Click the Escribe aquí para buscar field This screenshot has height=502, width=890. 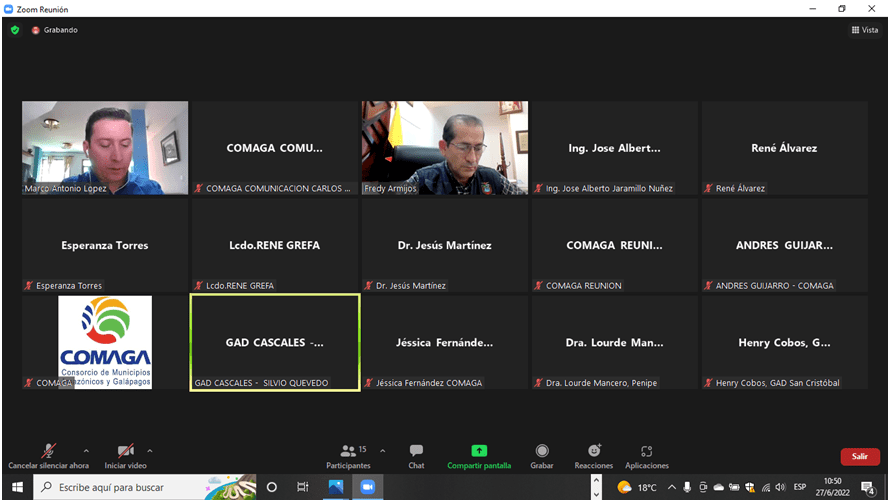(145, 487)
